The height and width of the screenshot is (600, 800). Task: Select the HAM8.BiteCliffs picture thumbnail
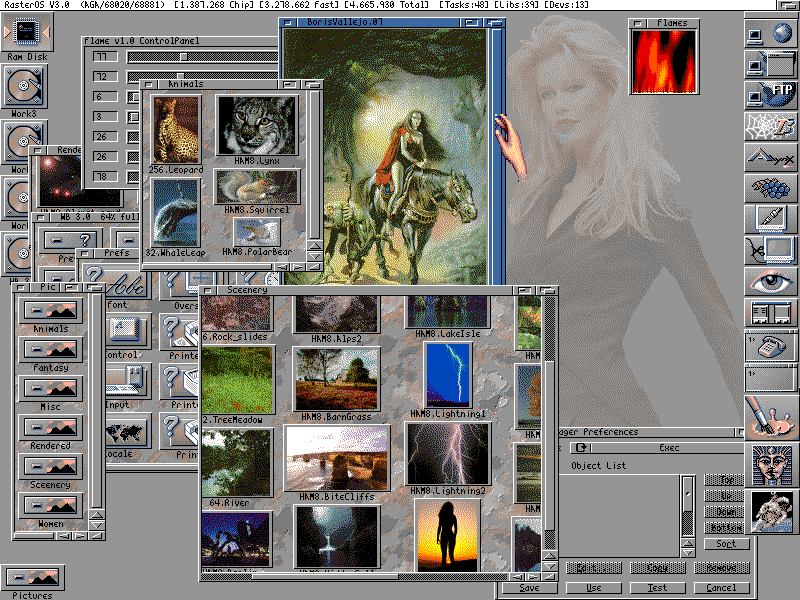(337, 459)
